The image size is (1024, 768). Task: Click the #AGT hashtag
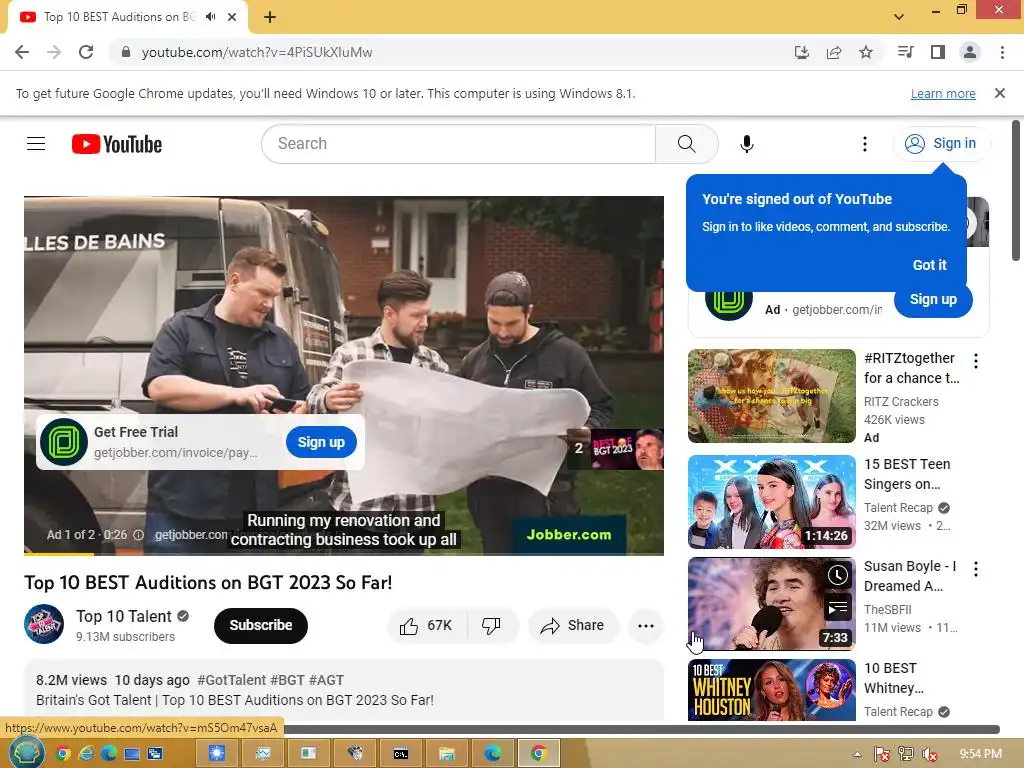point(326,680)
